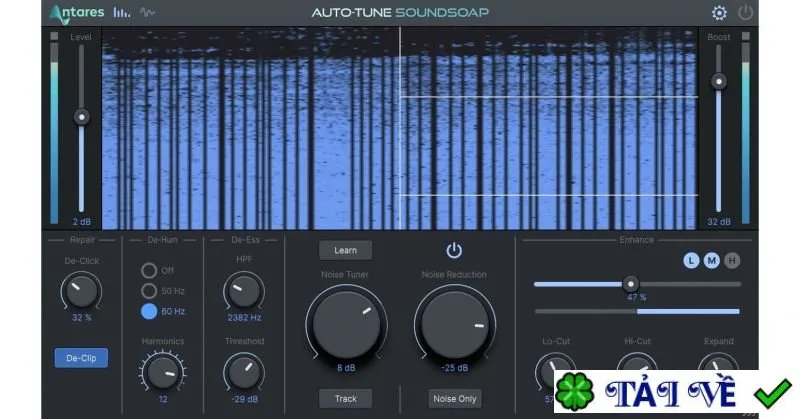Click the Track button
The image size is (800, 419).
pyautogui.click(x=345, y=399)
